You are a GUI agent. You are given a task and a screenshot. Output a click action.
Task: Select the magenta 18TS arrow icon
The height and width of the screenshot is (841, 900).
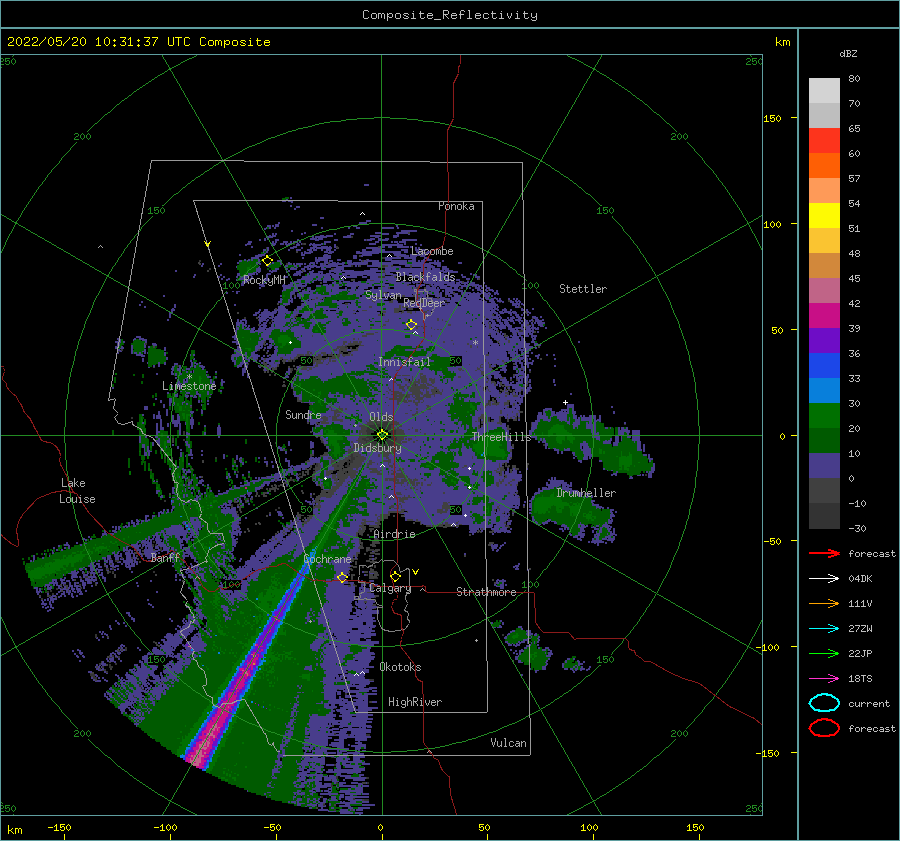click(x=824, y=679)
